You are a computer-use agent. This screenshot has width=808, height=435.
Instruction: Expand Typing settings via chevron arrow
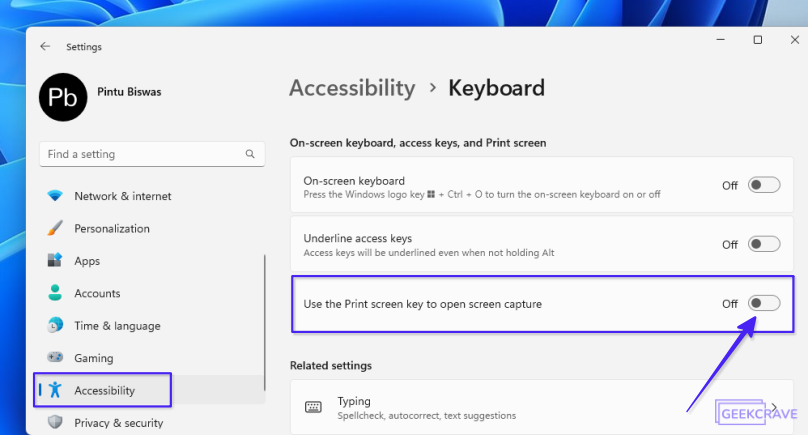coord(774,407)
